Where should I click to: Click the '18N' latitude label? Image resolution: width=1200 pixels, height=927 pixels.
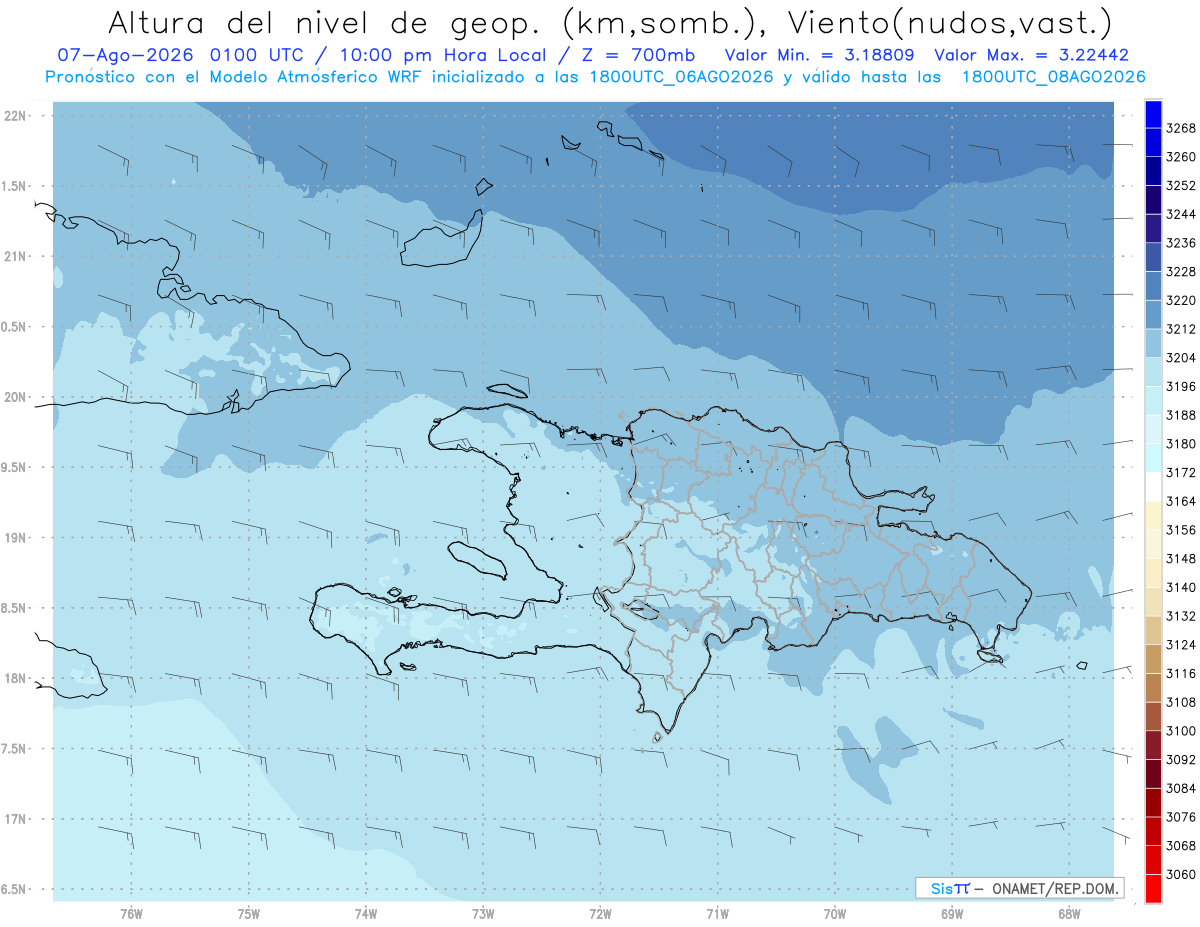tap(14, 679)
